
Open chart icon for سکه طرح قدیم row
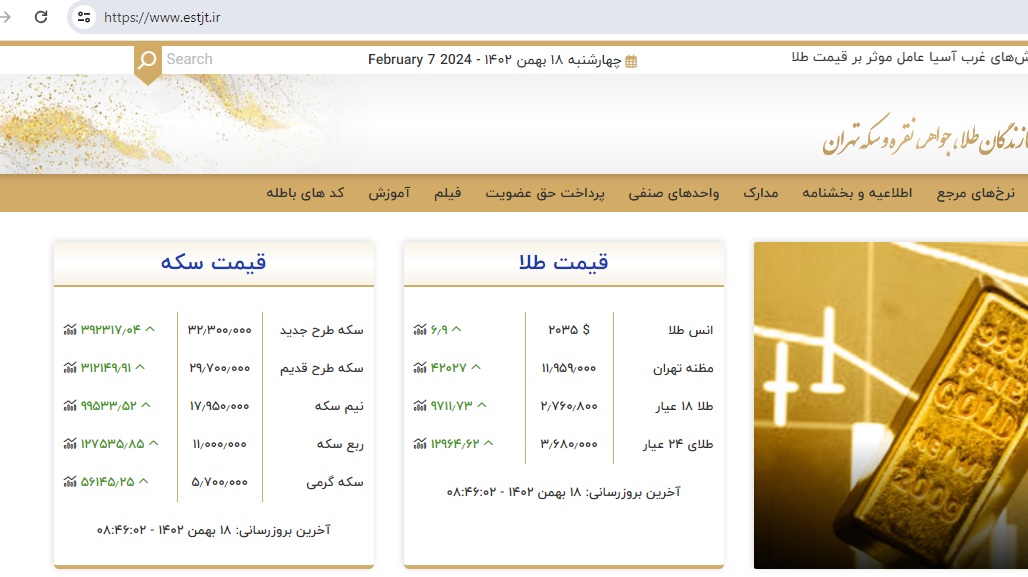(x=70, y=368)
